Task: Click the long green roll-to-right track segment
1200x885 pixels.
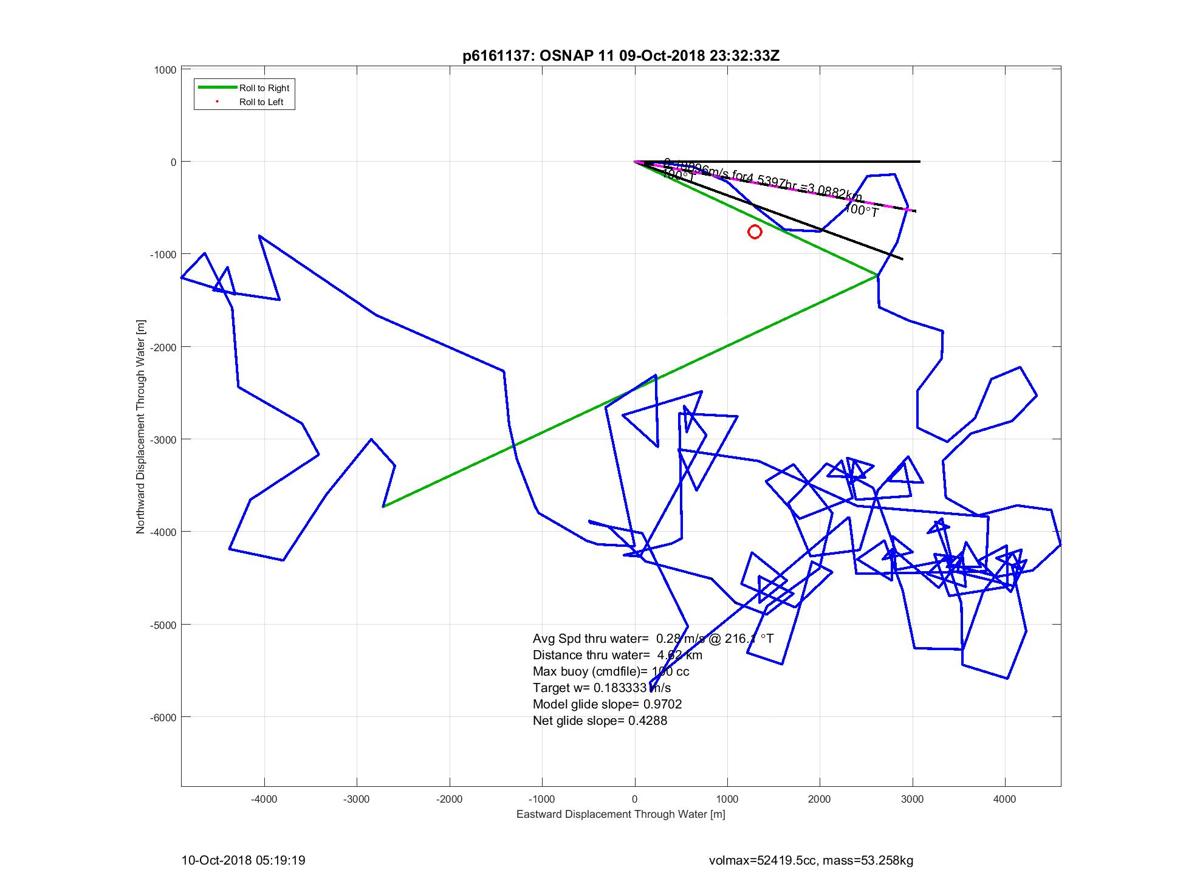Action: point(630,390)
